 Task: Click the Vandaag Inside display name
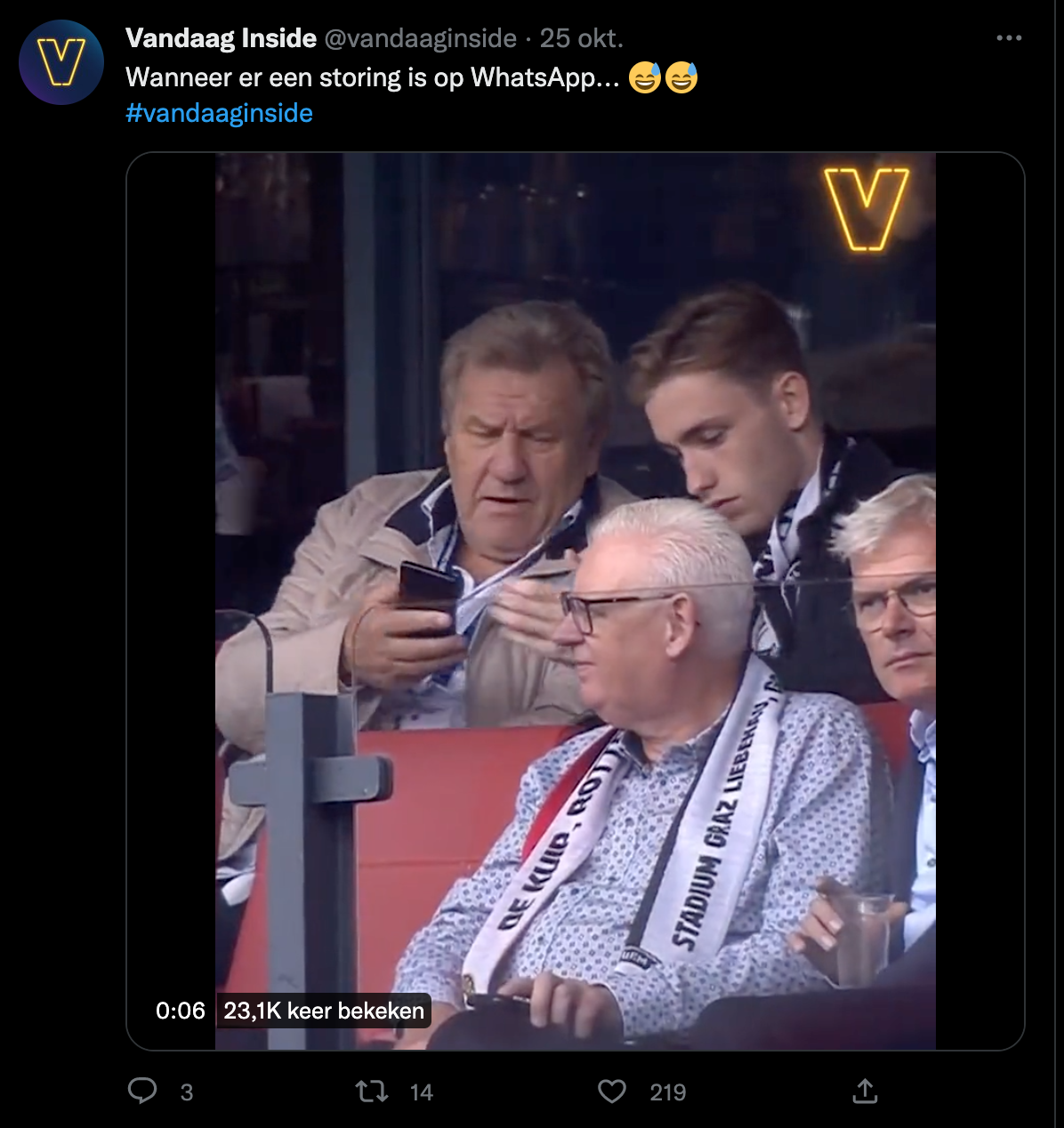pos(221,38)
